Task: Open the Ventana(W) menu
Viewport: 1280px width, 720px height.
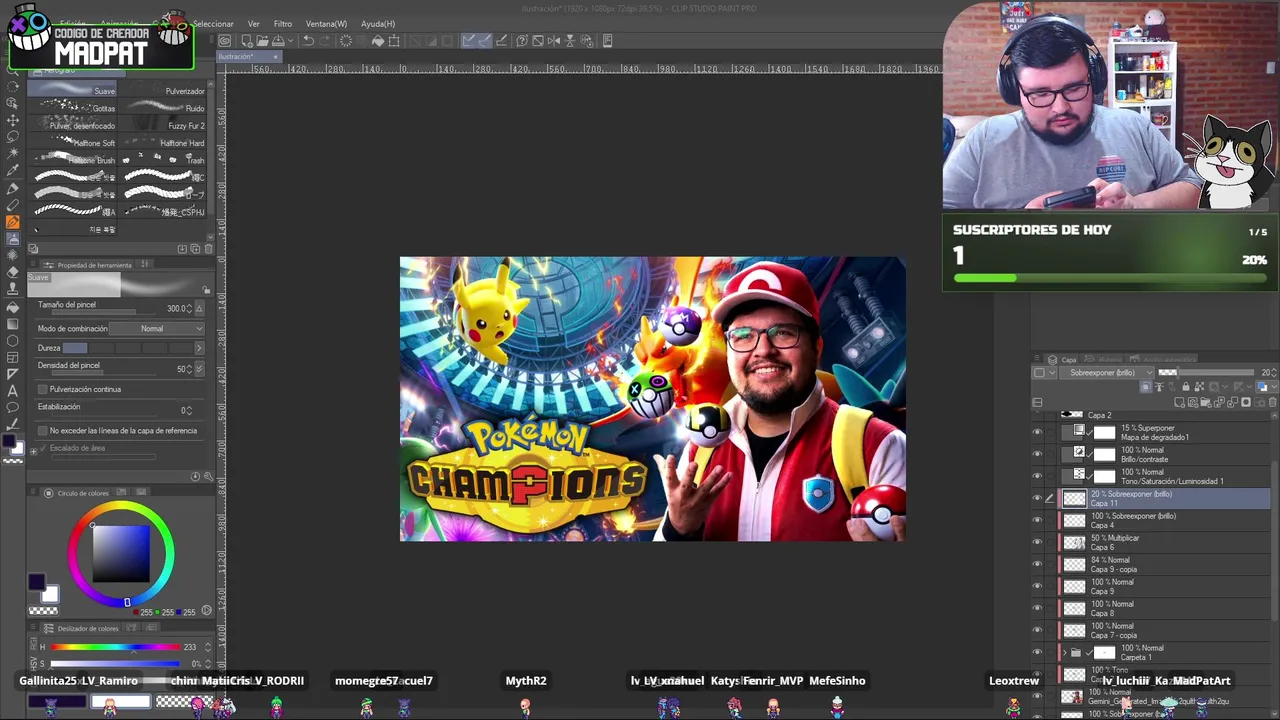Action: coord(326,24)
